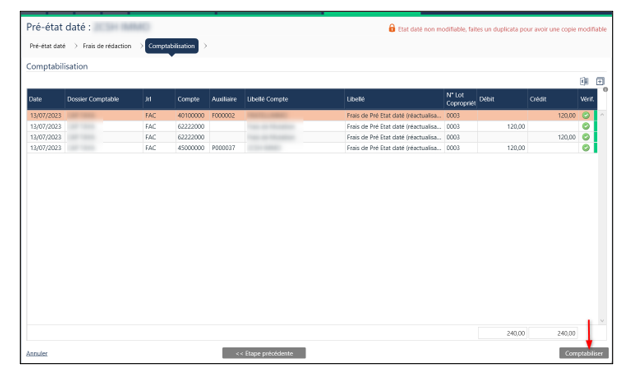Click the Jrl column header
Image resolution: width=629 pixels, height=370 pixels.
(159, 99)
